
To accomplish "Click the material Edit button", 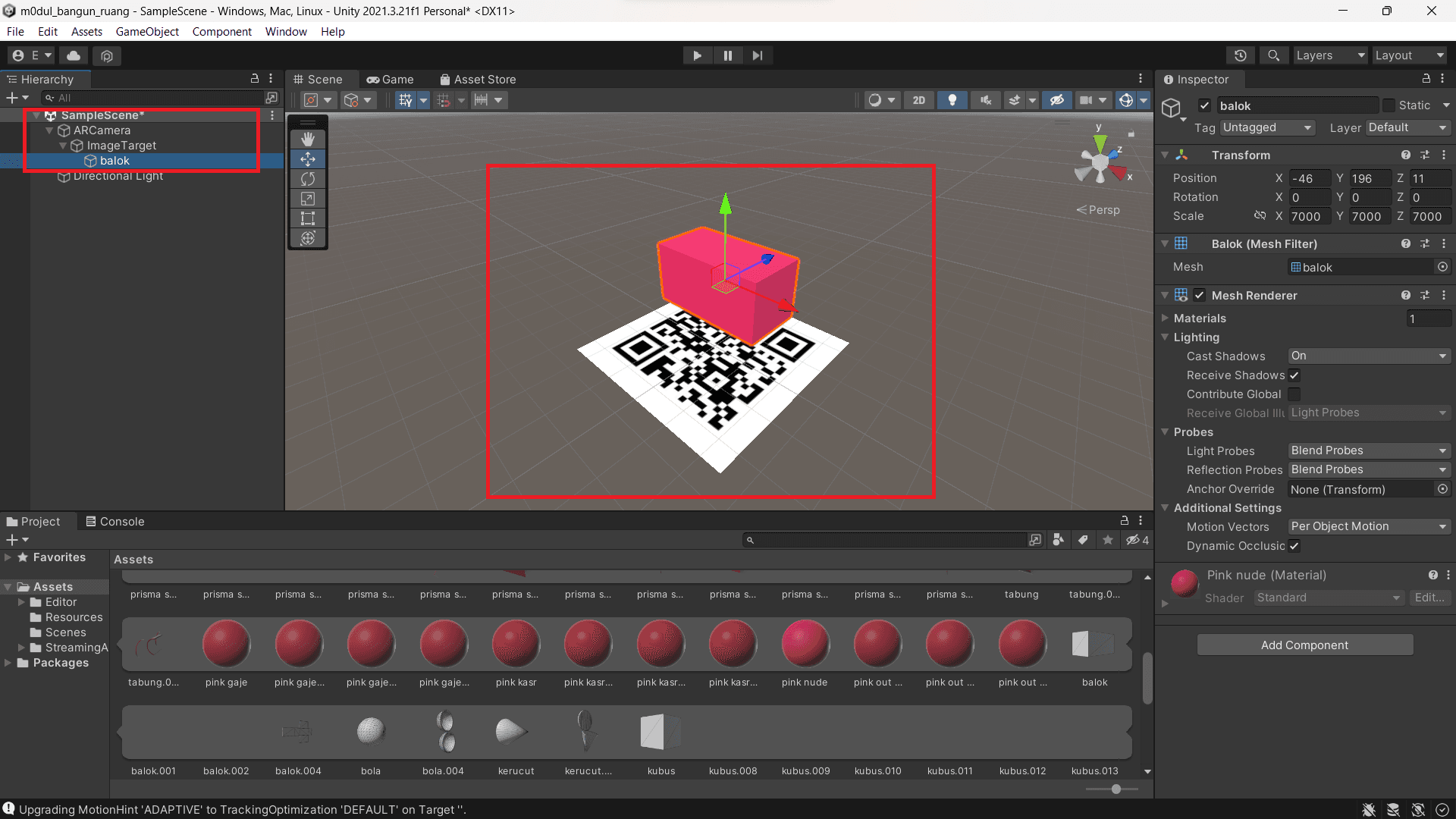I will pos(1429,598).
